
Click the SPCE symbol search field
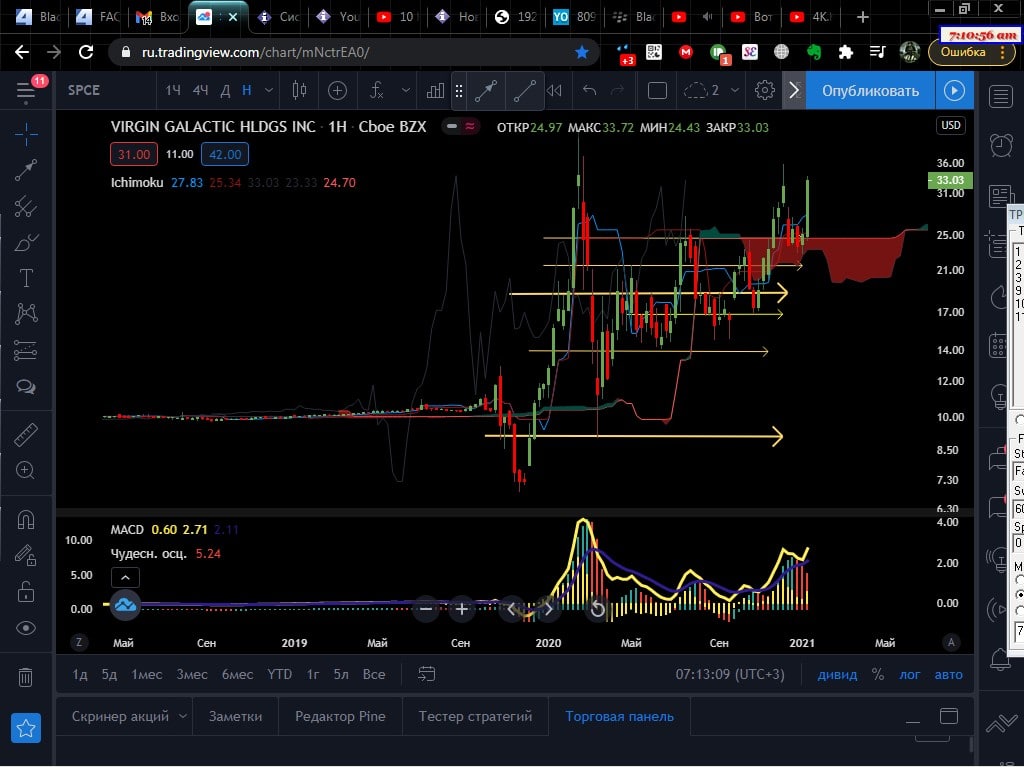click(x=104, y=91)
